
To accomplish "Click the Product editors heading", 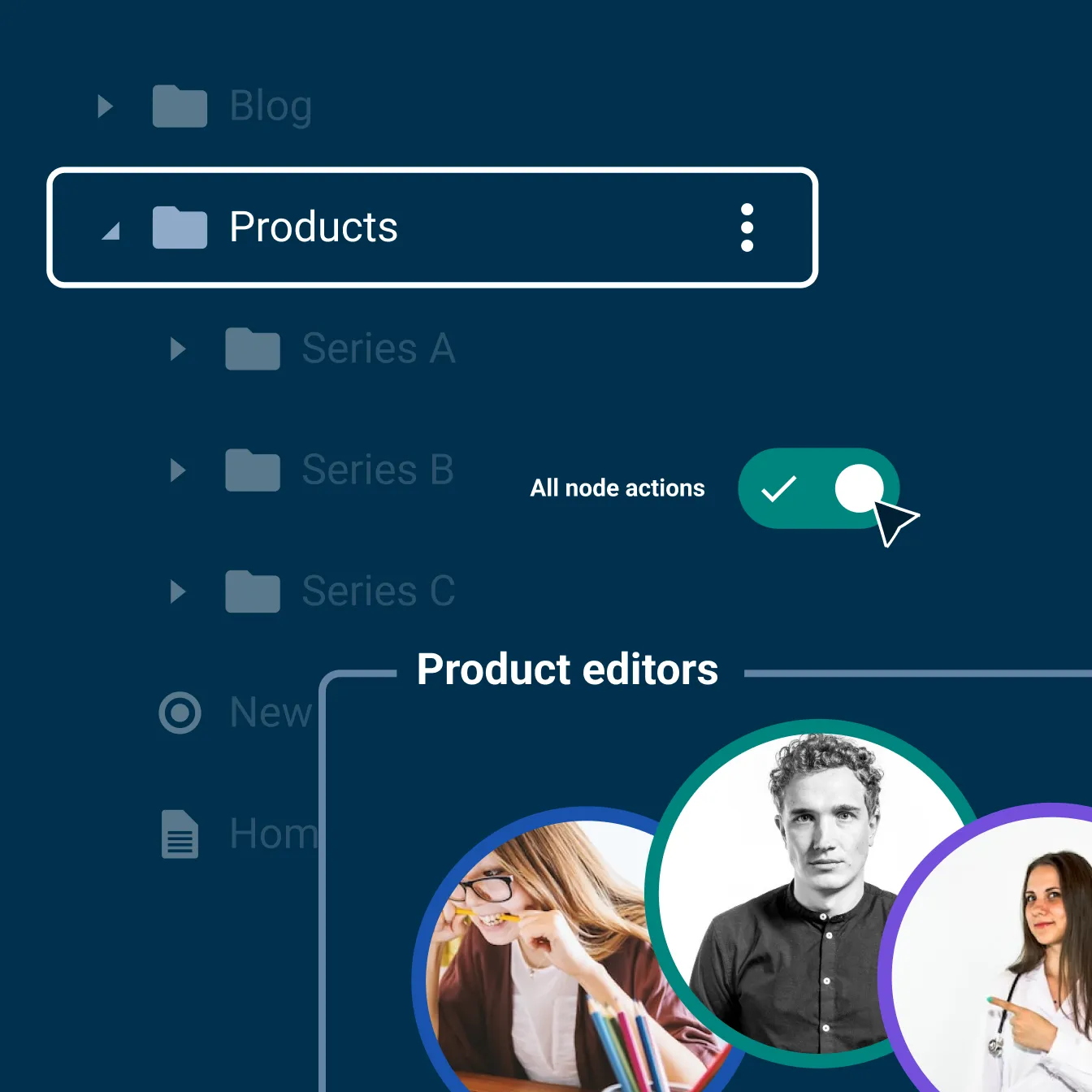I will click(567, 669).
